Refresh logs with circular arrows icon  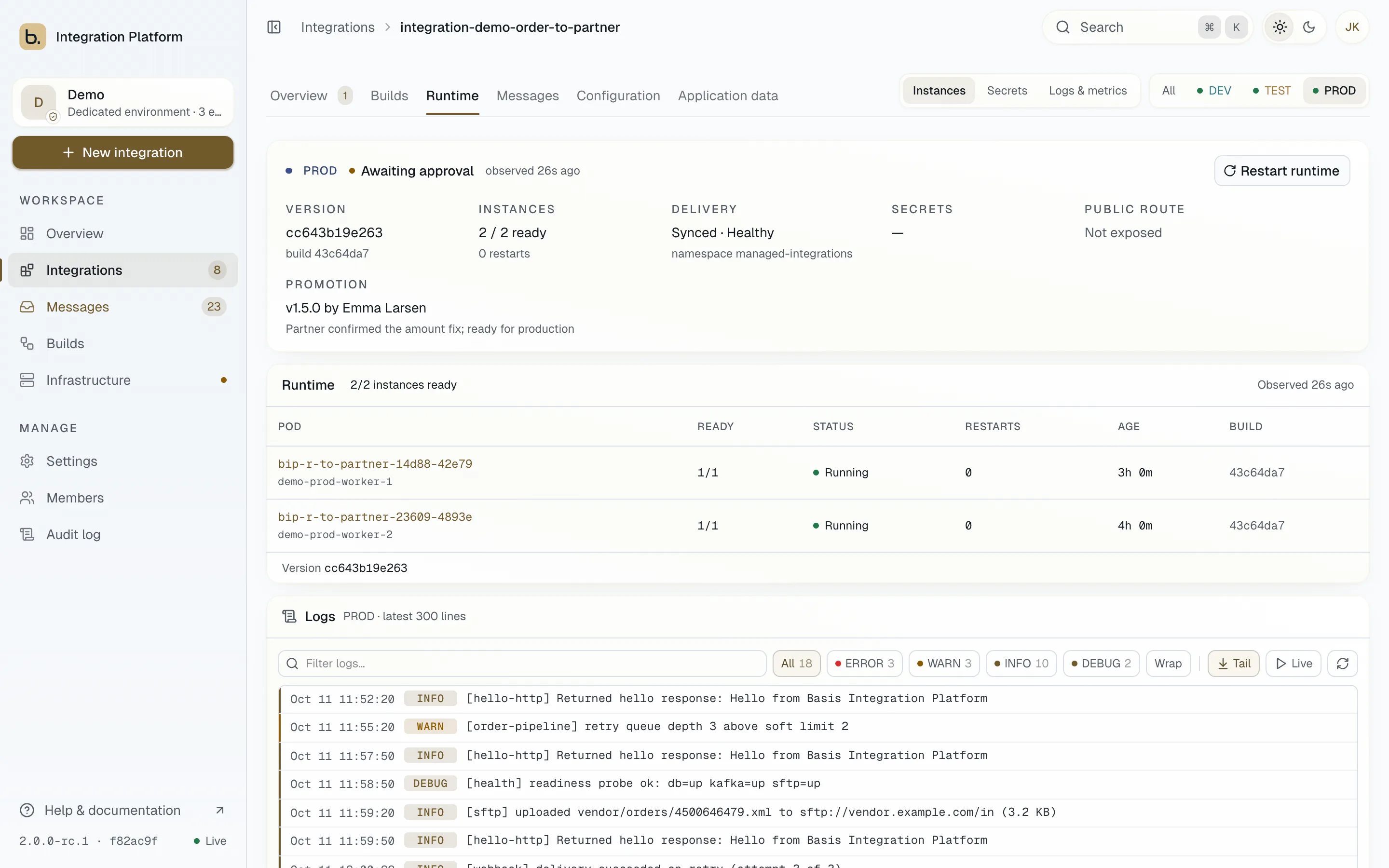click(1343, 663)
